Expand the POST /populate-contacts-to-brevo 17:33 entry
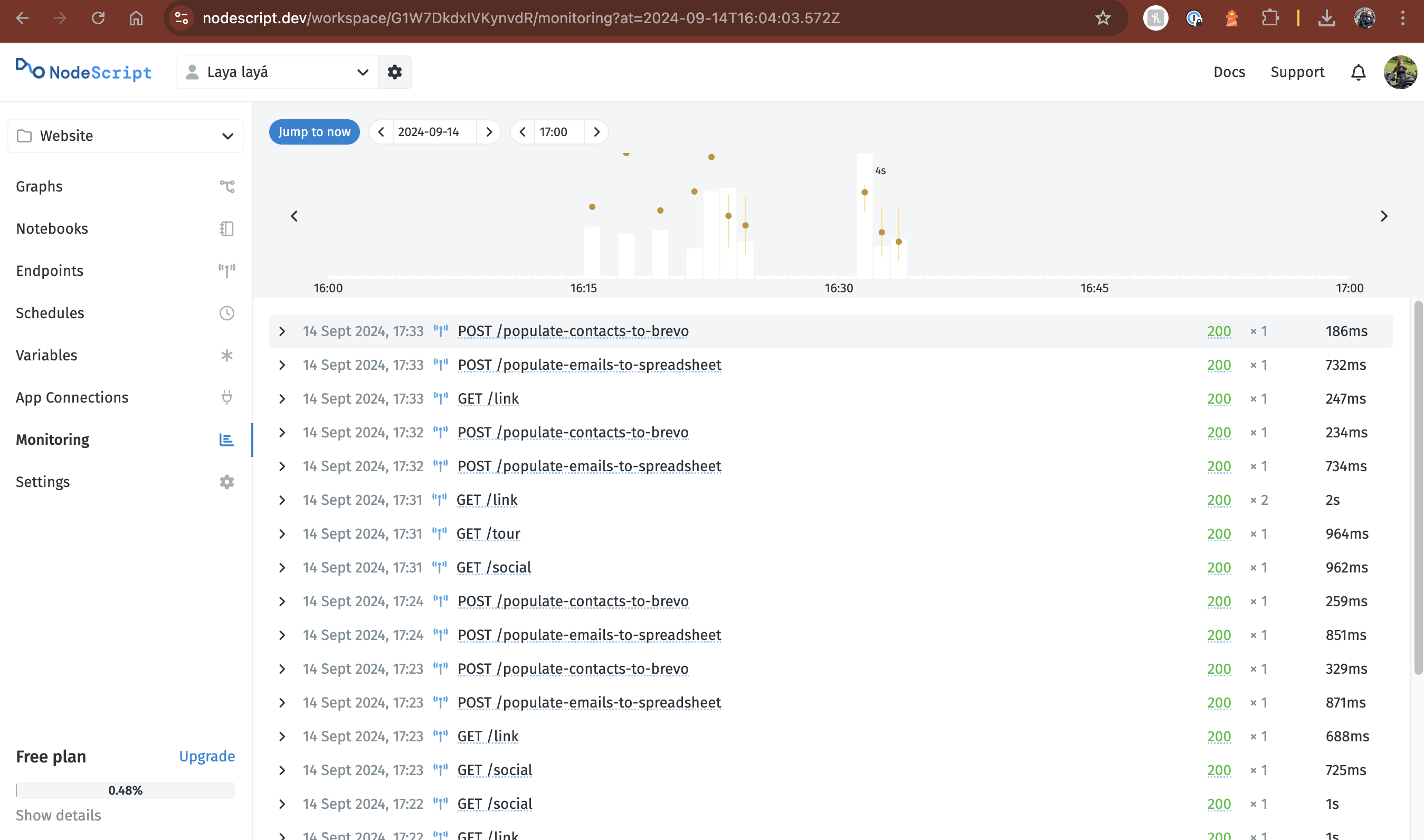Viewport: 1424px width, 840px height. tap(282, 331)
